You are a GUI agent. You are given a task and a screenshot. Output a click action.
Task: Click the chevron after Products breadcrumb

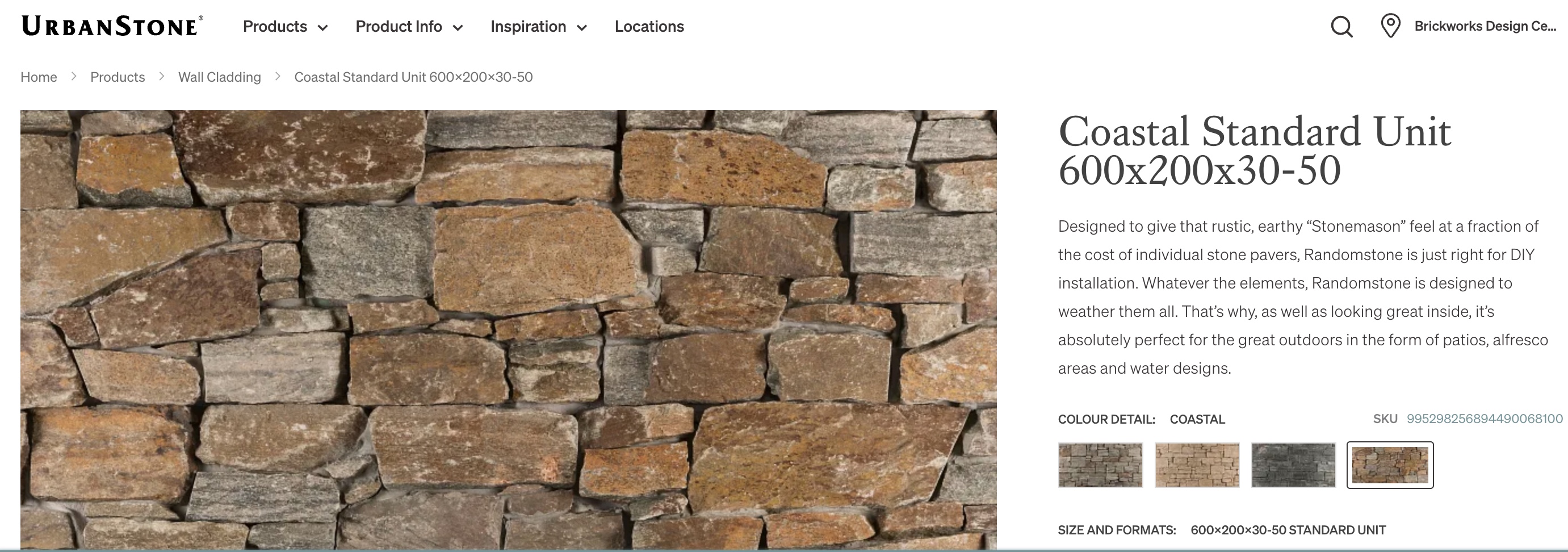coord(161,77)
